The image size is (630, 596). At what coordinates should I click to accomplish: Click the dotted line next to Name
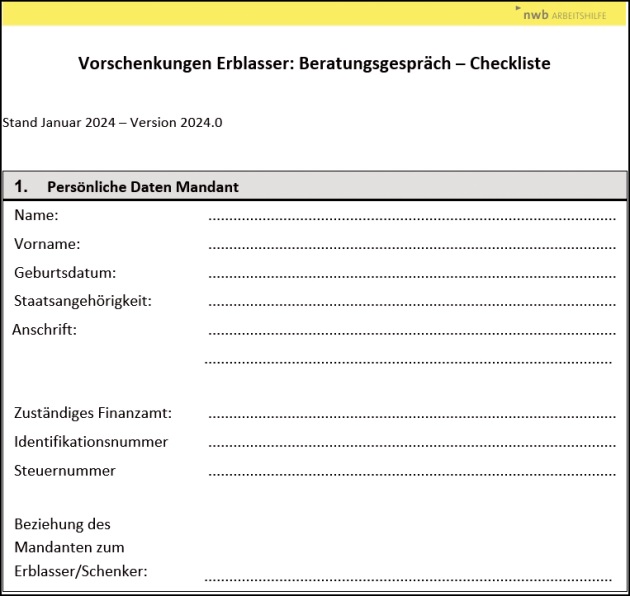click(x=411, y=217)
